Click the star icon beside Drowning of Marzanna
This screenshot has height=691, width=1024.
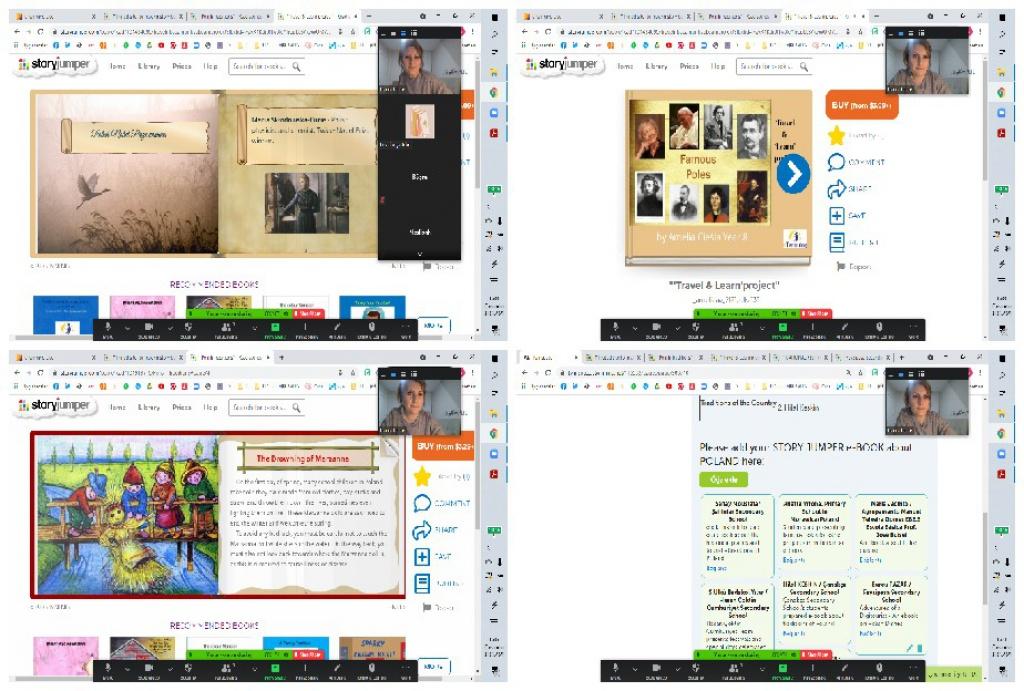pyautogui.click(x=422, y=477)
